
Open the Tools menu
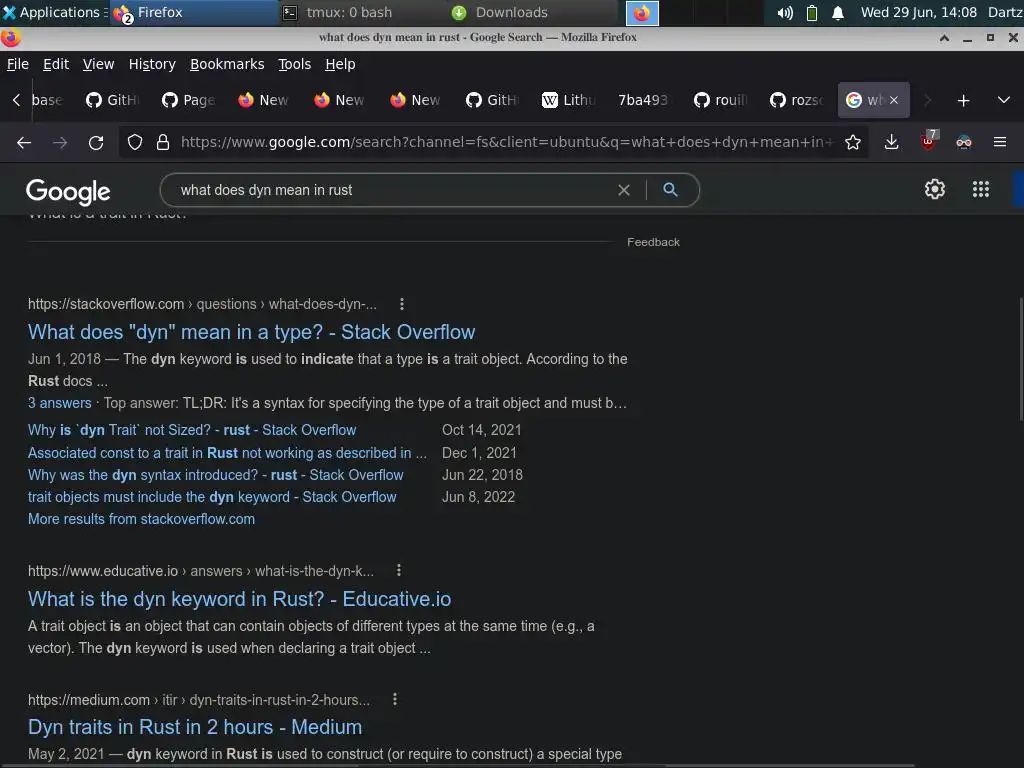click(295, 64)
